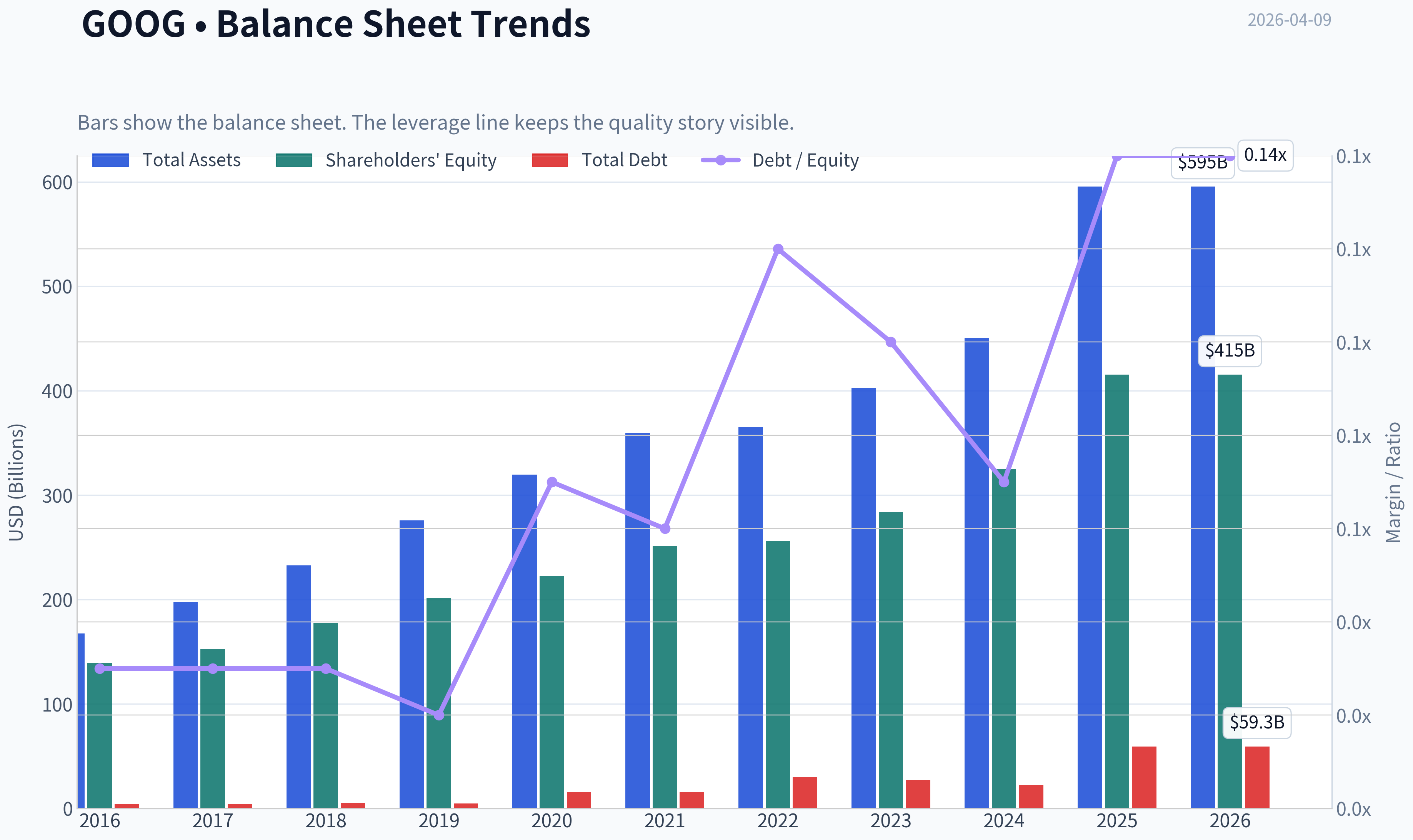Select the 2022 Shareholders' Equity green bar
1413x840 pixels.
[x=778, y=674]
